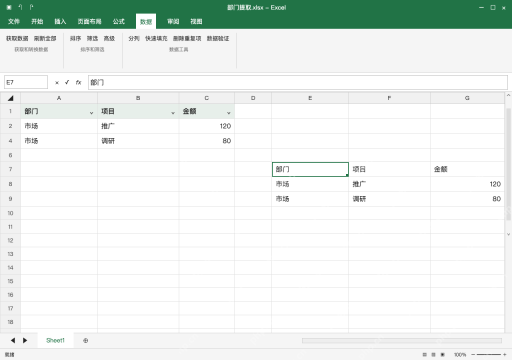Select the Sheet1 worksheet tab
Viewport: 512px width, 360px height.
(x=55, y=340)
